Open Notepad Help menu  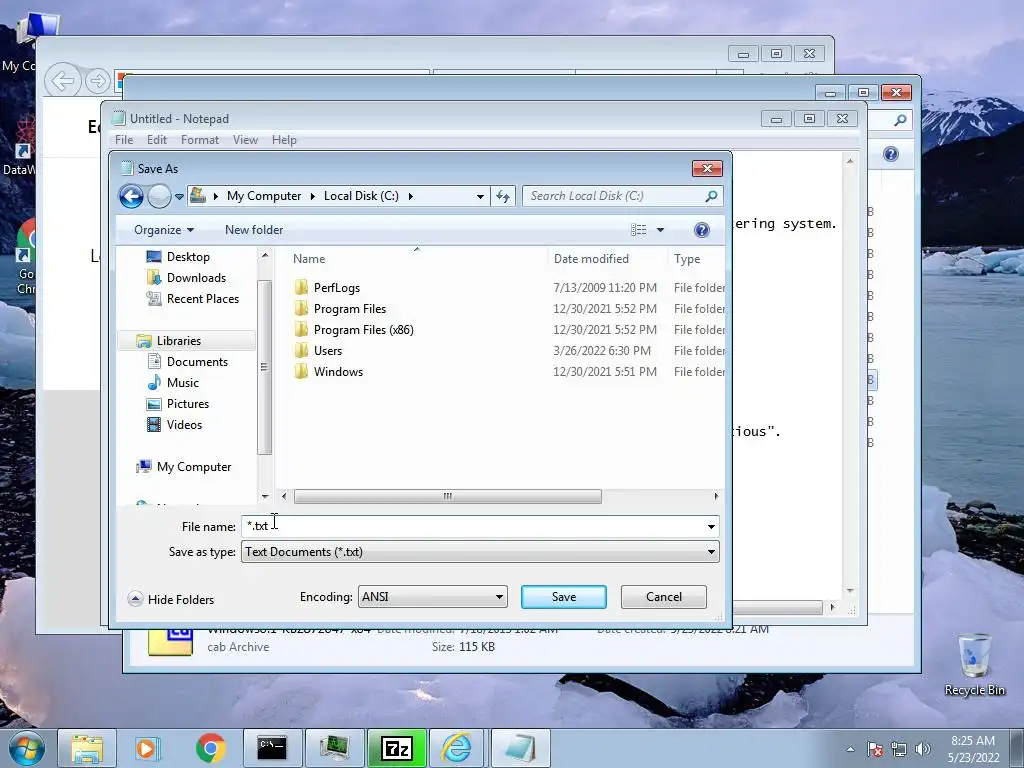coord(284,140)
